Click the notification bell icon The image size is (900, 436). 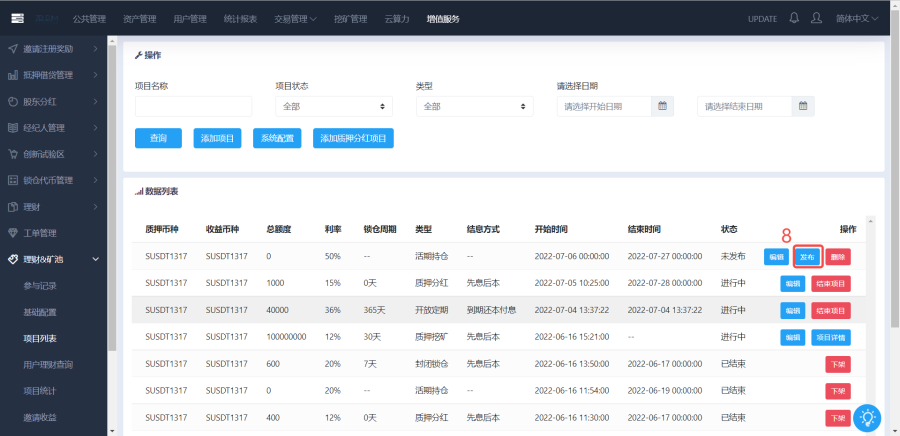(x=794, y=18)
